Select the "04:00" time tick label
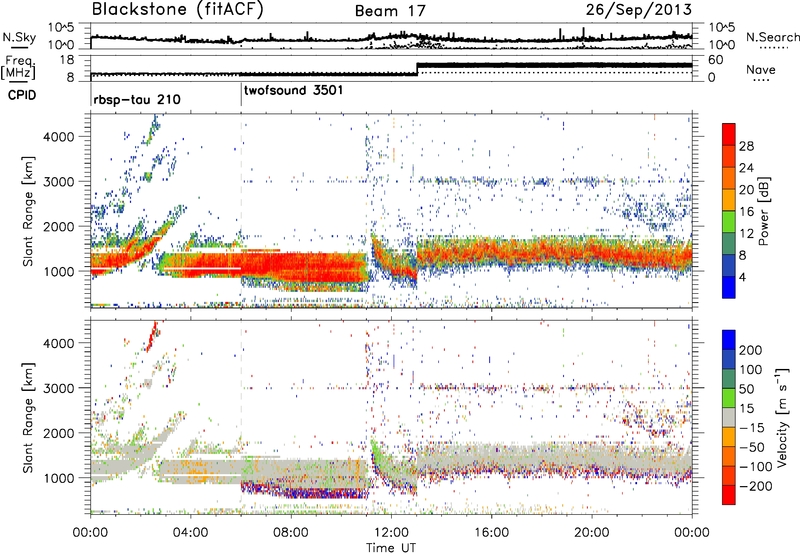 [x=190, y=533]
